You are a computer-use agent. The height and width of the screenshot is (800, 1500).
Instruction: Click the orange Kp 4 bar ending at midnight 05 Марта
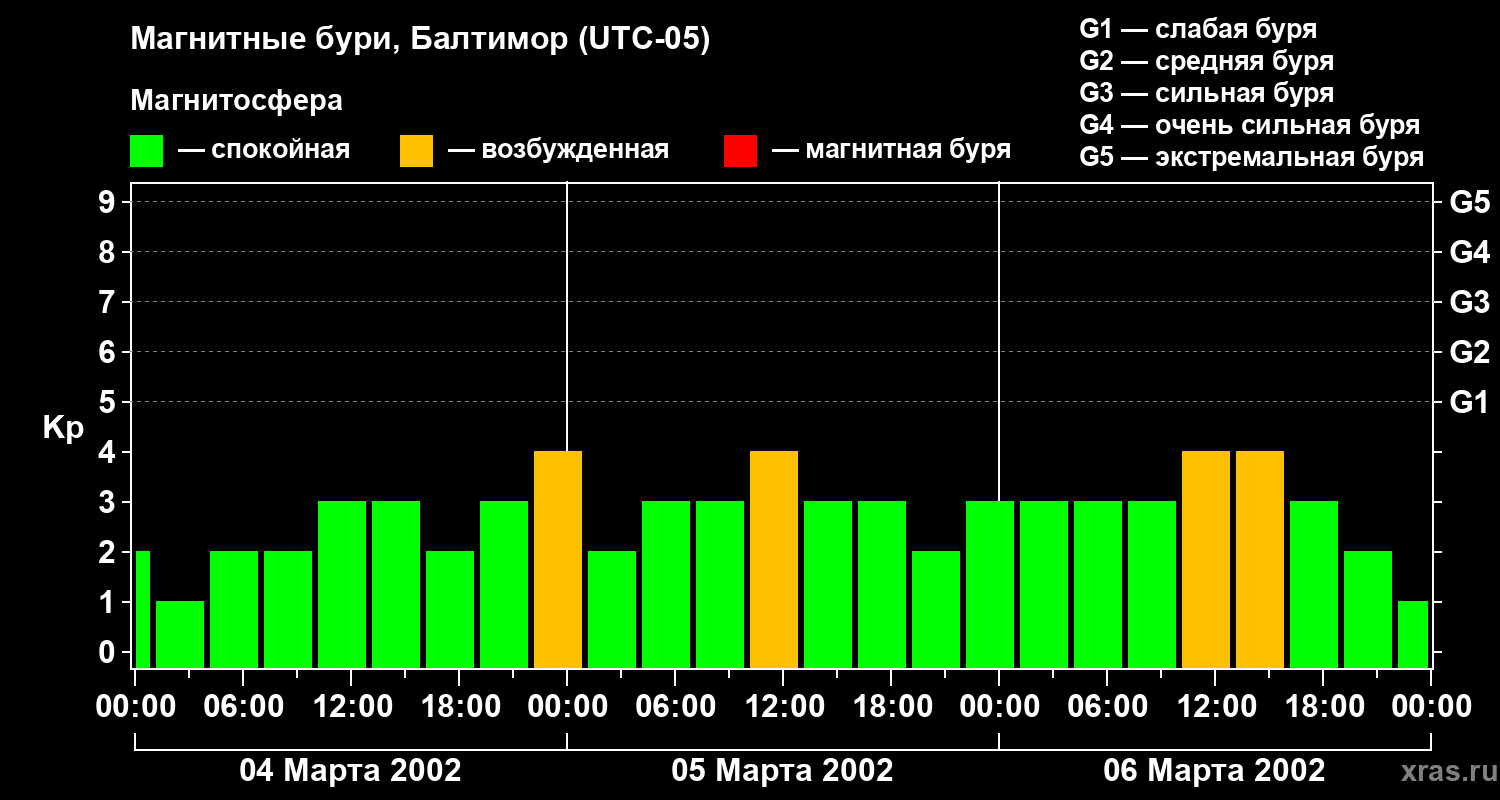[x=558, y=559]
